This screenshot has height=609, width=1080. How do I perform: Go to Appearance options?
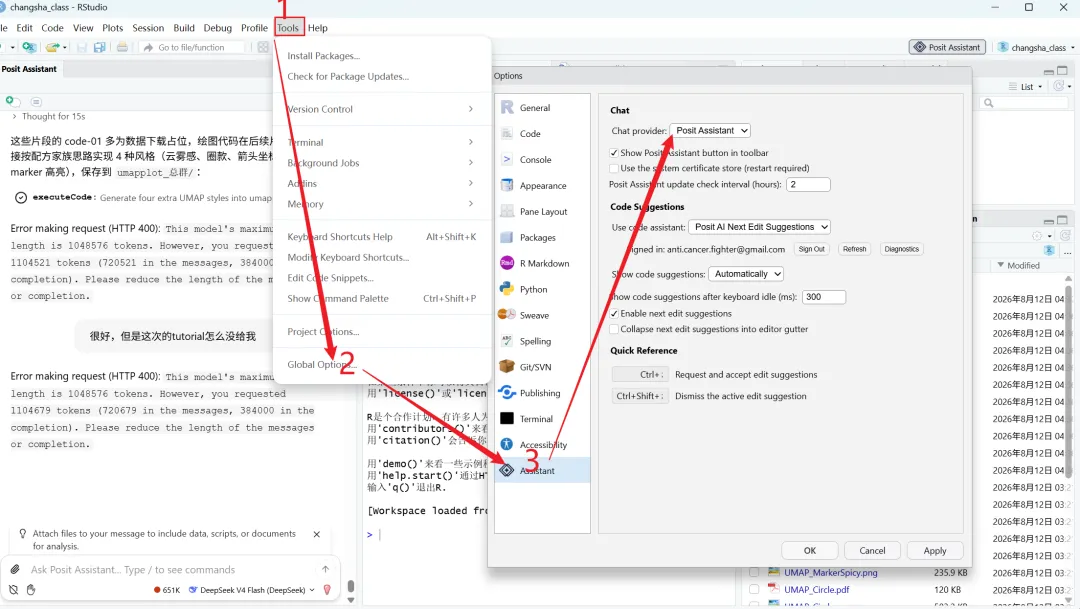tap(541, 185)
